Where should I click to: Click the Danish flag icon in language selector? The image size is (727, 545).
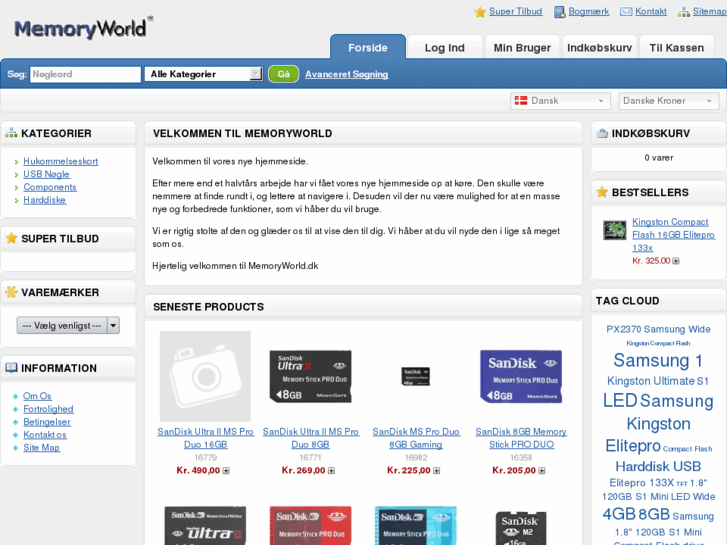pyautogui.click(x=521, y=101)
